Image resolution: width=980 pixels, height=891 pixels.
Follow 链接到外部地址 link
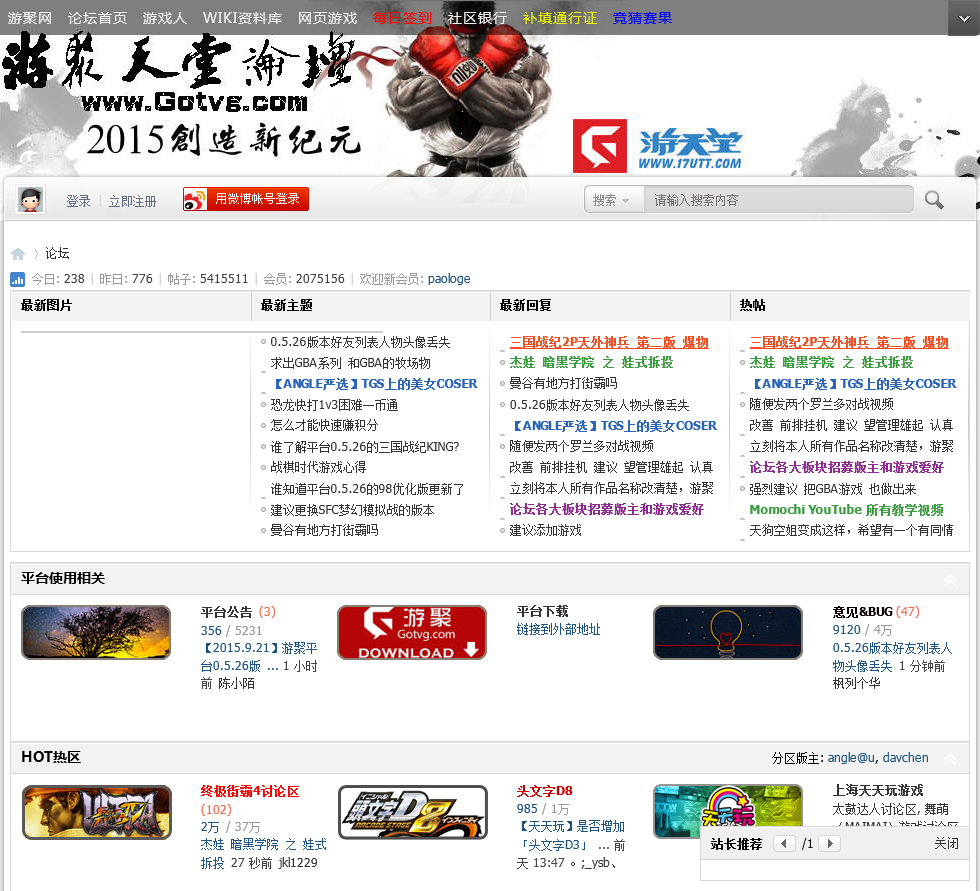(x=558, y=629)
